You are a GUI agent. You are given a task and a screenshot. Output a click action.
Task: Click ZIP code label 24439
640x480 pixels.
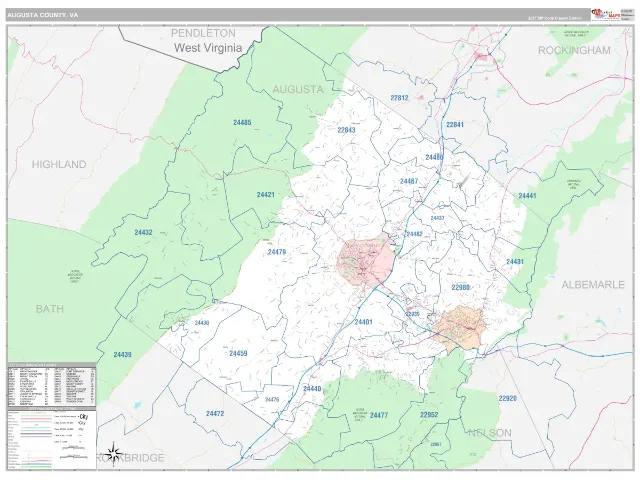click(122, 355)
